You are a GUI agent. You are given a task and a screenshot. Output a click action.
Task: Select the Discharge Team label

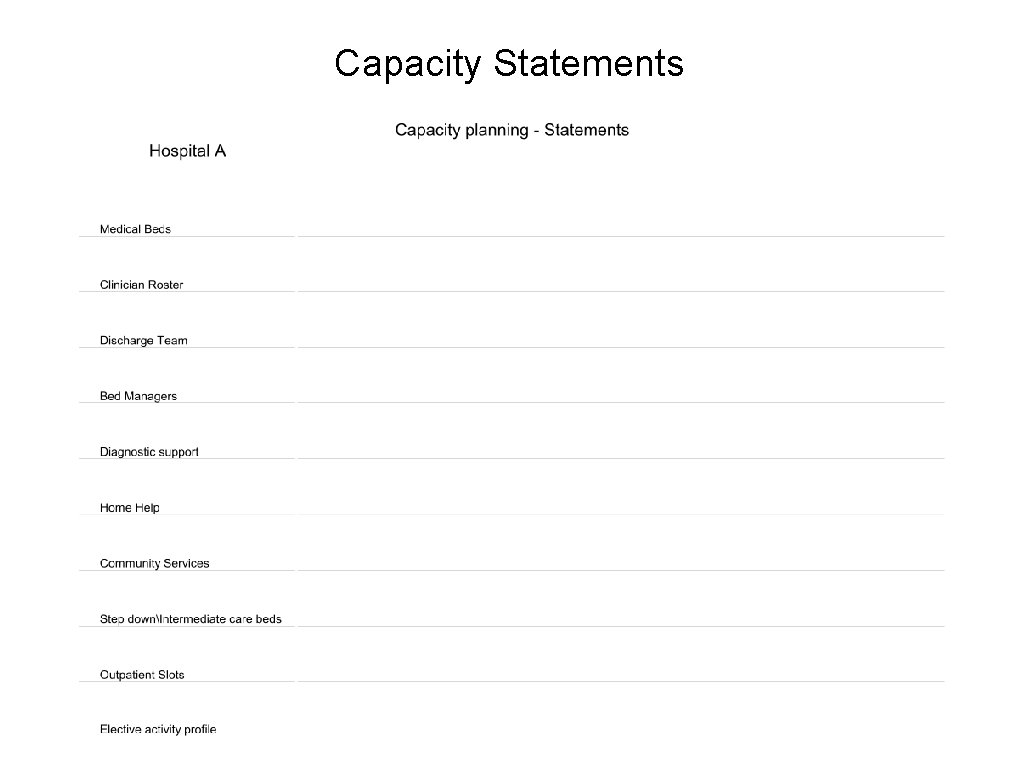(x=144, y=340)
